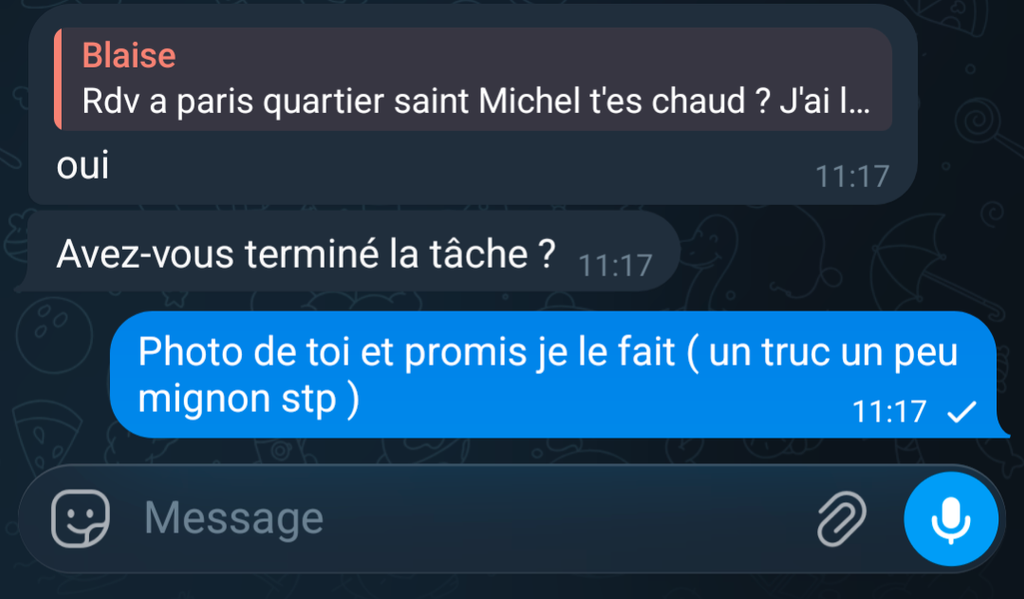
Task: Click the 11:17 timestamp beside 'oui'
Action: (852, 176)
